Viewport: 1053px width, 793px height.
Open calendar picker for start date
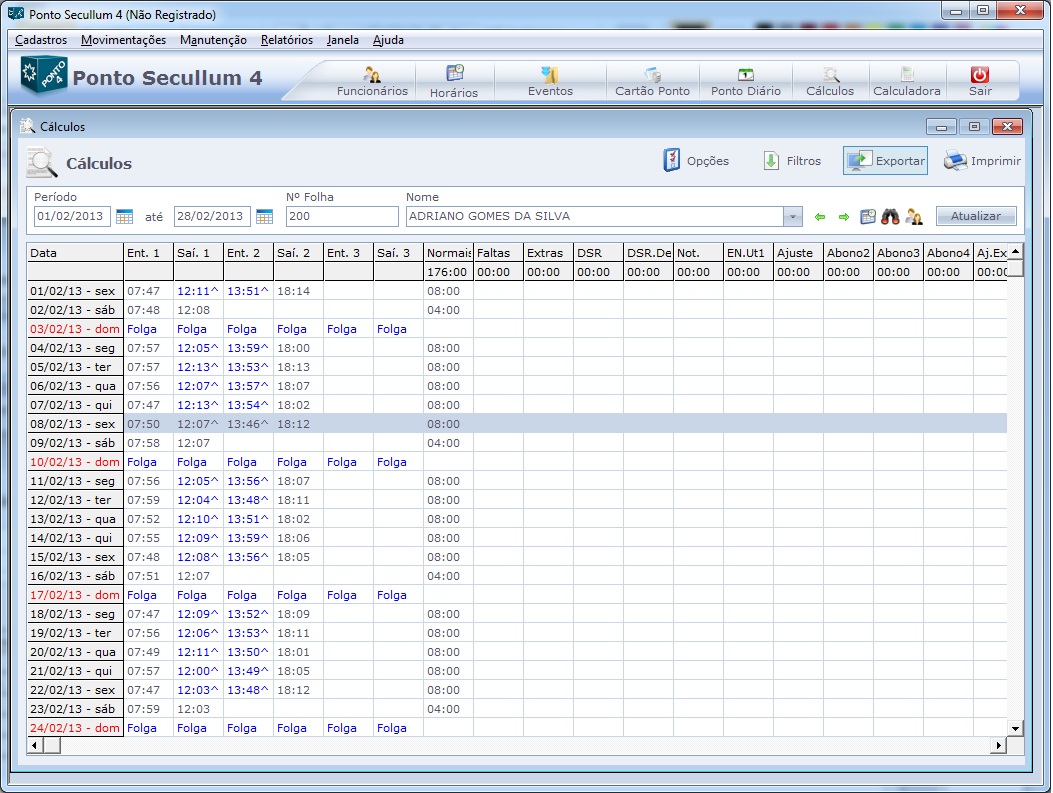pos(124,216)
